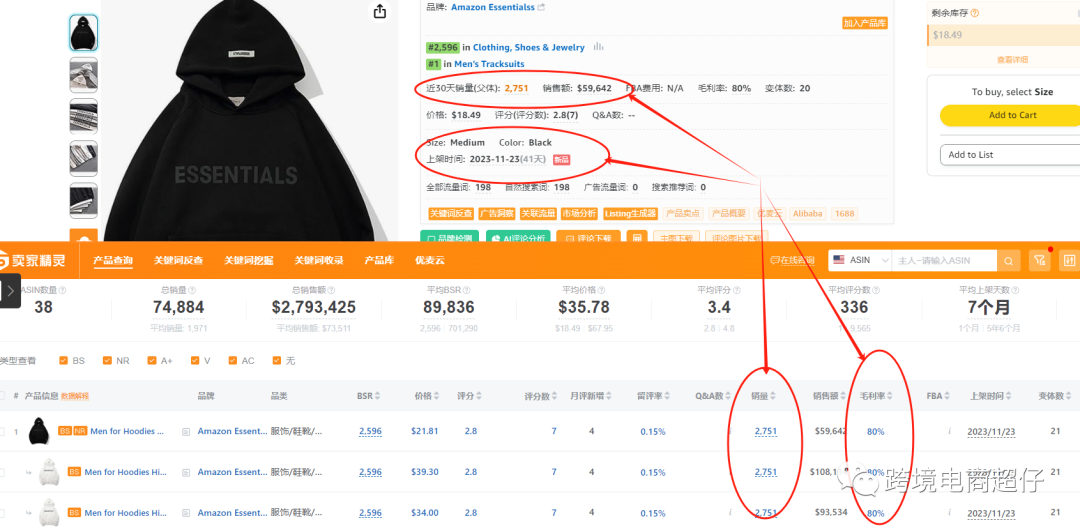Click the help icon beside 平均BSR
The height and width of the screenshot is (528, 1080).
466,291
